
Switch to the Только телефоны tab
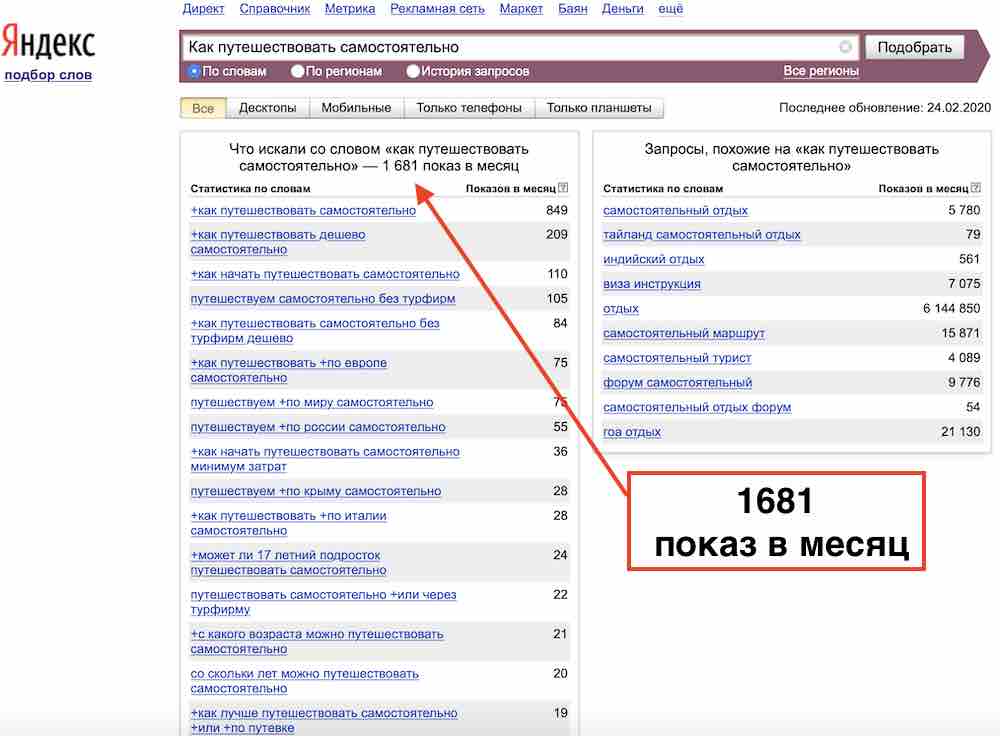point(469,108)
